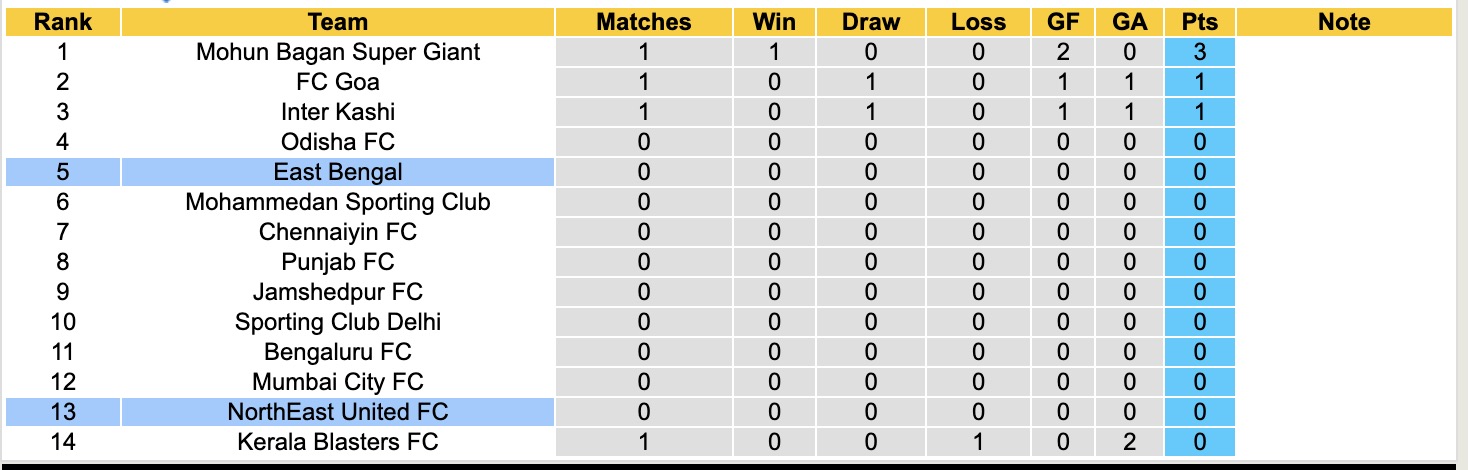This screenshot has height=470, width=1468.
Task: Click Kerala Blasters' goals against value
Action: [1129, 442]
